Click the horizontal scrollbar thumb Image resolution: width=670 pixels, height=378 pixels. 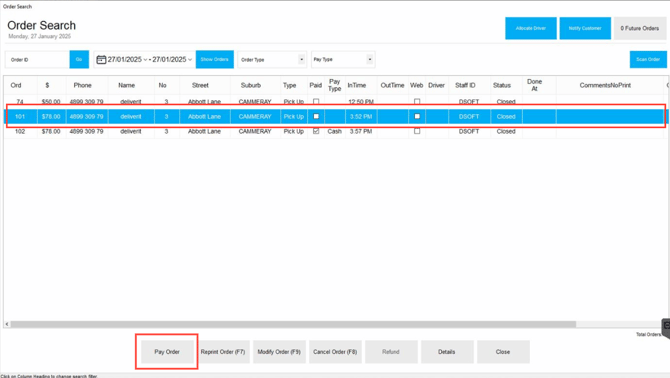[x=293, y=324]
